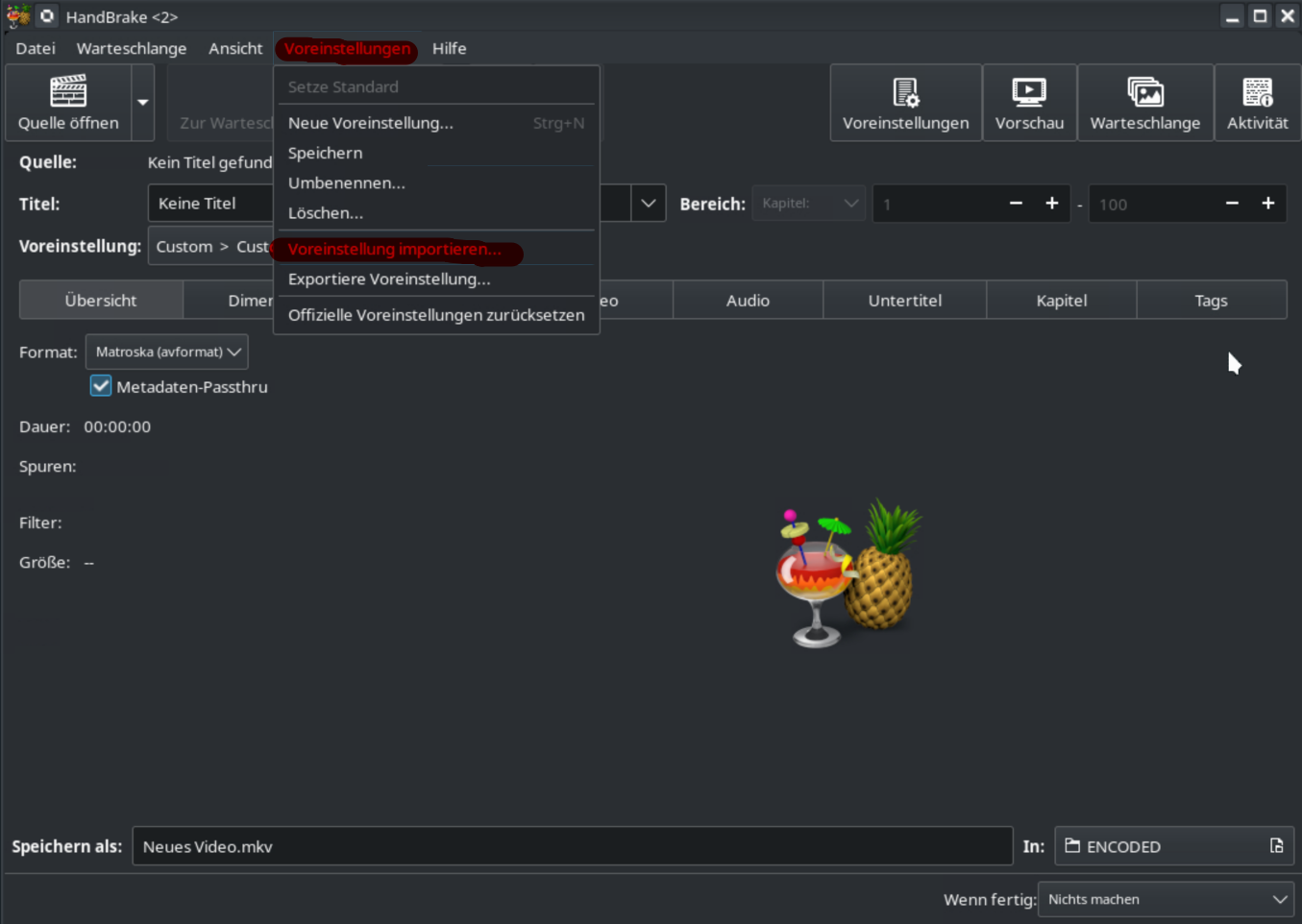Click the folder icon next to ENCODED
The height and width of the screenshot is (924, 1302).
pos(1072,846)
